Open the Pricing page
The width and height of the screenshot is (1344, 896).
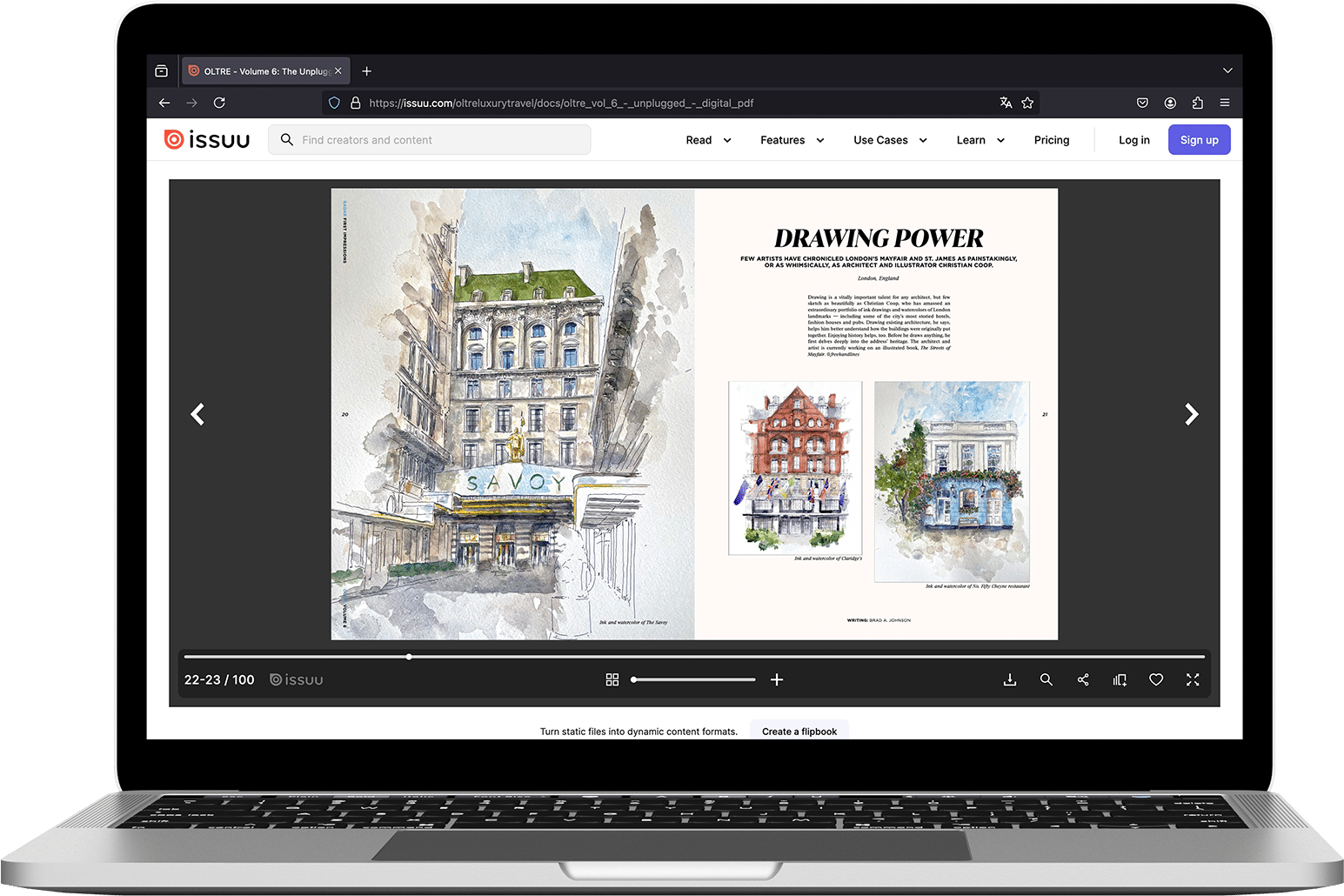pyautogui.click(x=1052, y=140)
